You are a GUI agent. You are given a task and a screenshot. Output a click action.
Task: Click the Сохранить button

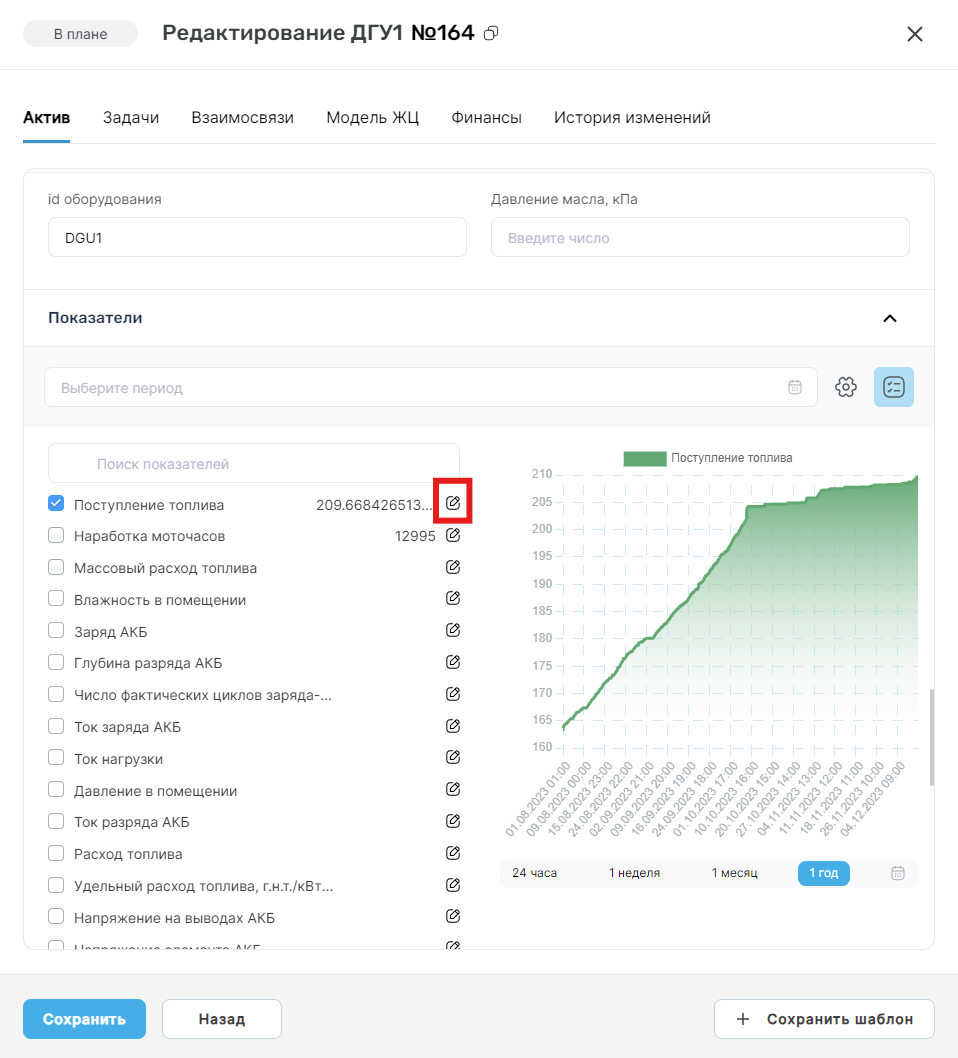coord(84,1019)
